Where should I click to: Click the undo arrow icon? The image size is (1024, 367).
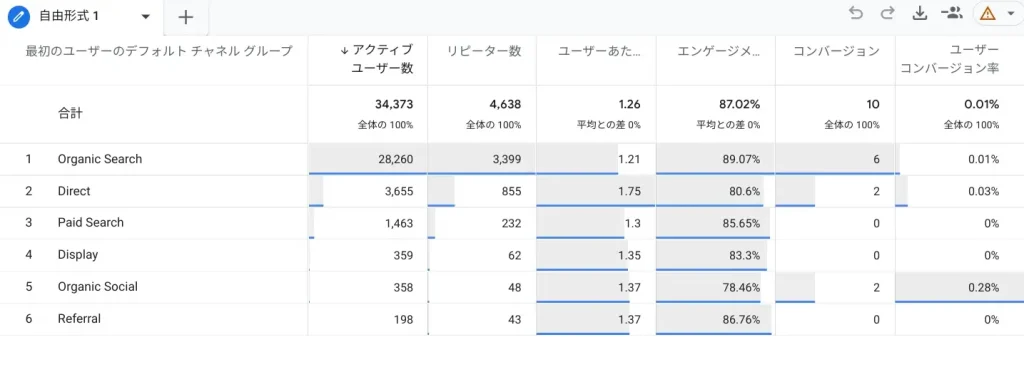[x=856, y=13]
